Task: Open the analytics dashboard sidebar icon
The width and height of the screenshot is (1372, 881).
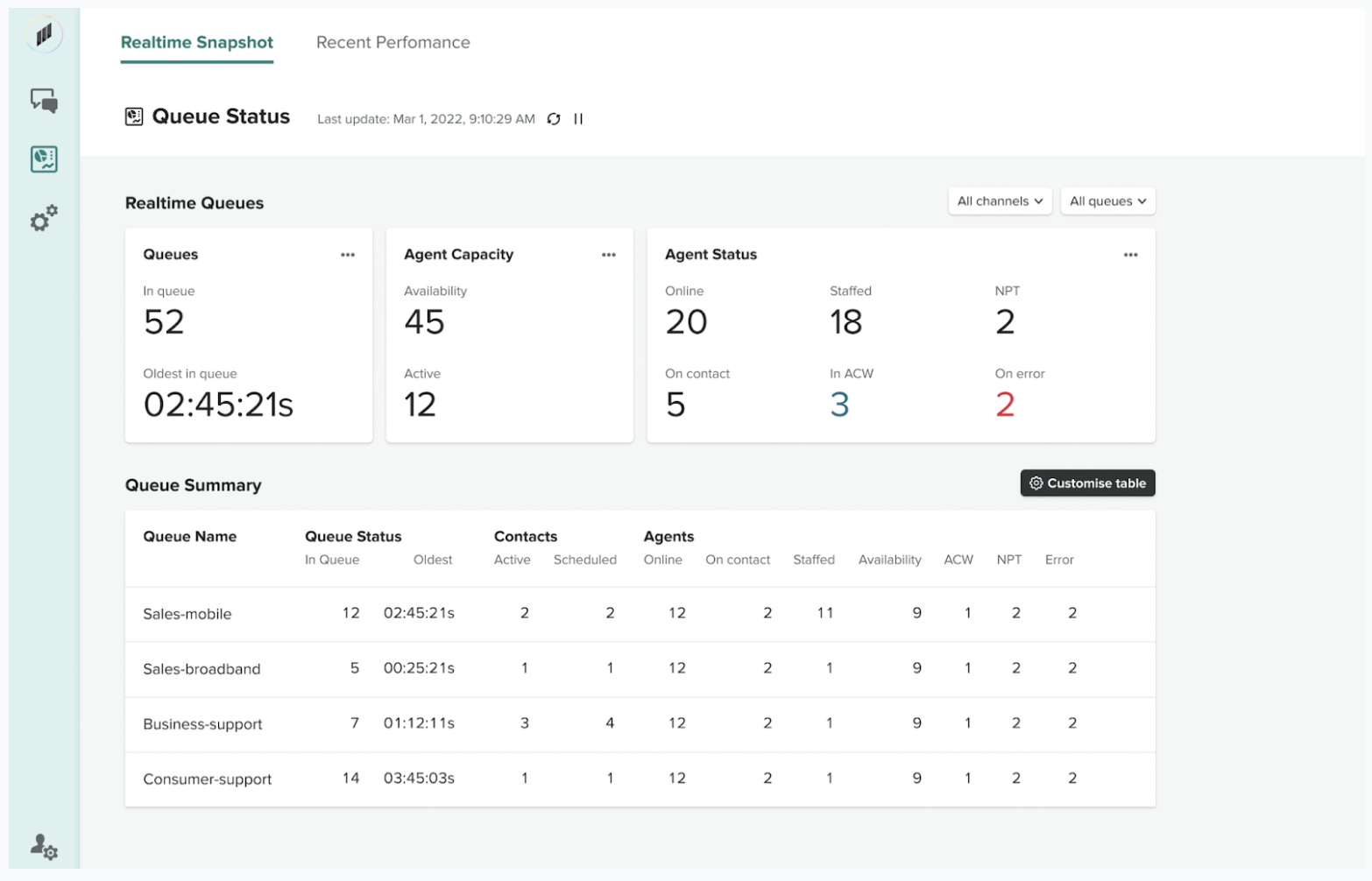Action: click(x=44, y=159)
